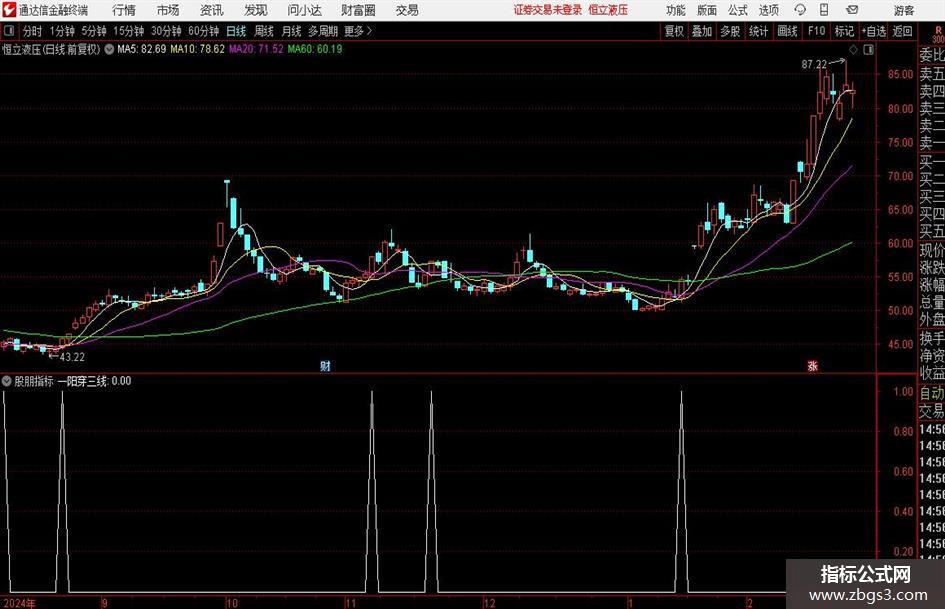Click the 画线 drawing tools button
Image resolution: width=945 pixels, height=609 pixels.
coord(787,31)
